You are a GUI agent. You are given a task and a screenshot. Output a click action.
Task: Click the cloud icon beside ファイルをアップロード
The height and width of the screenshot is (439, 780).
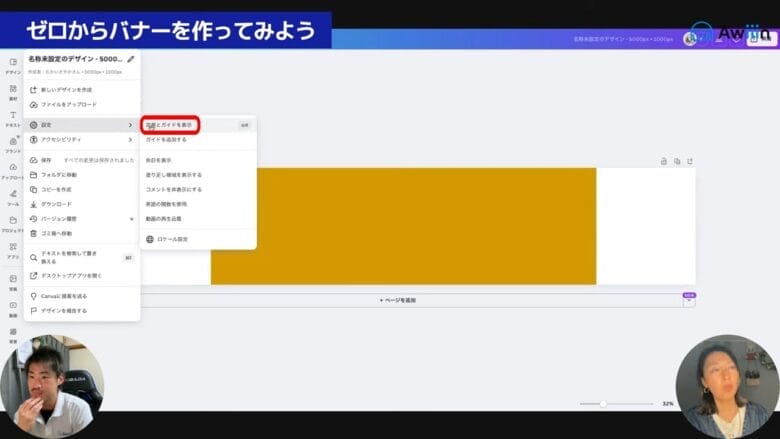coord(33,104)
